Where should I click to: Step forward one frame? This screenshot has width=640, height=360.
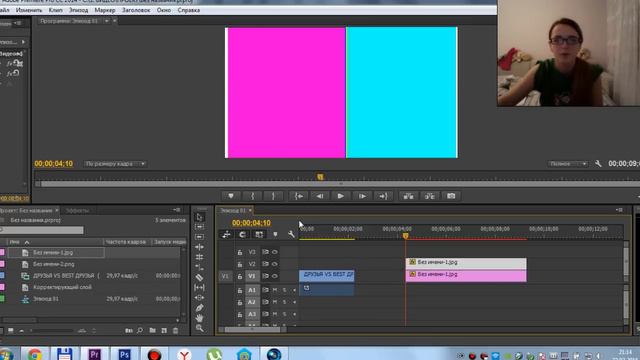362,196
